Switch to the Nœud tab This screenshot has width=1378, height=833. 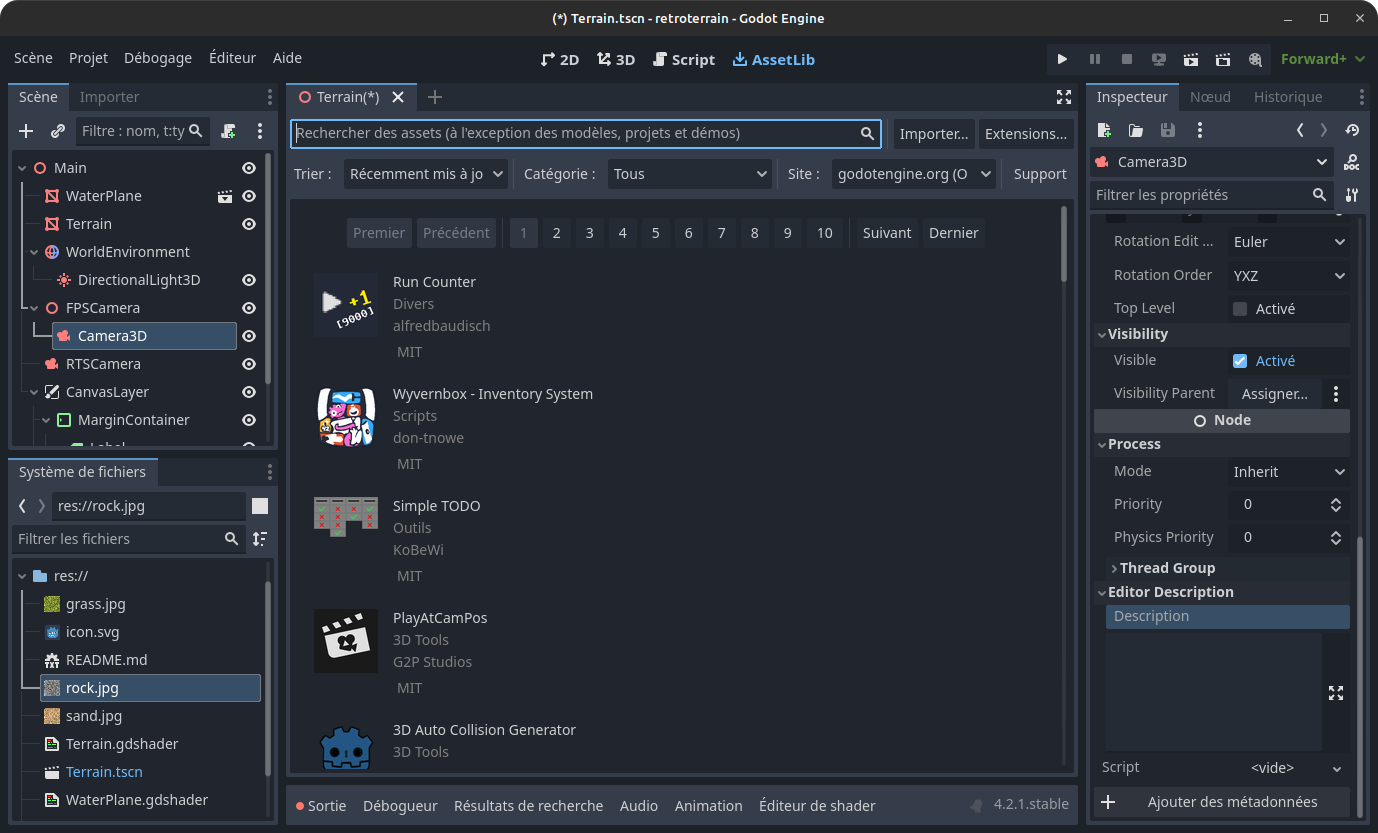click(x=1210, y=97)
